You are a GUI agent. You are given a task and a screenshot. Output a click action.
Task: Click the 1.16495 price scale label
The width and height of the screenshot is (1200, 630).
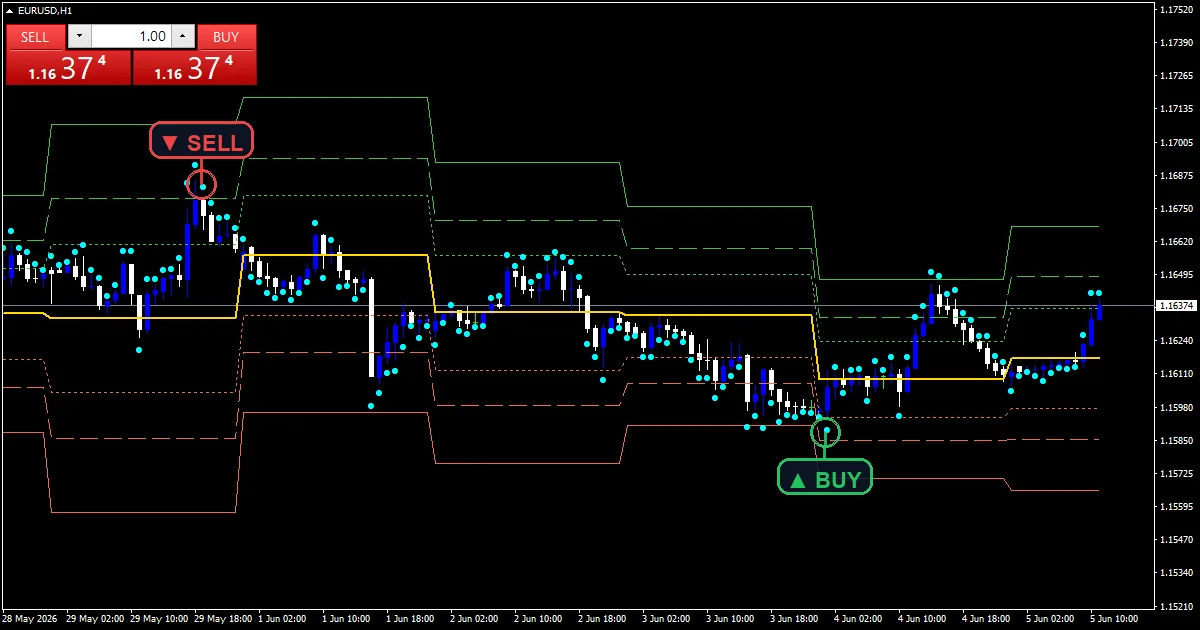point(1176,274)
